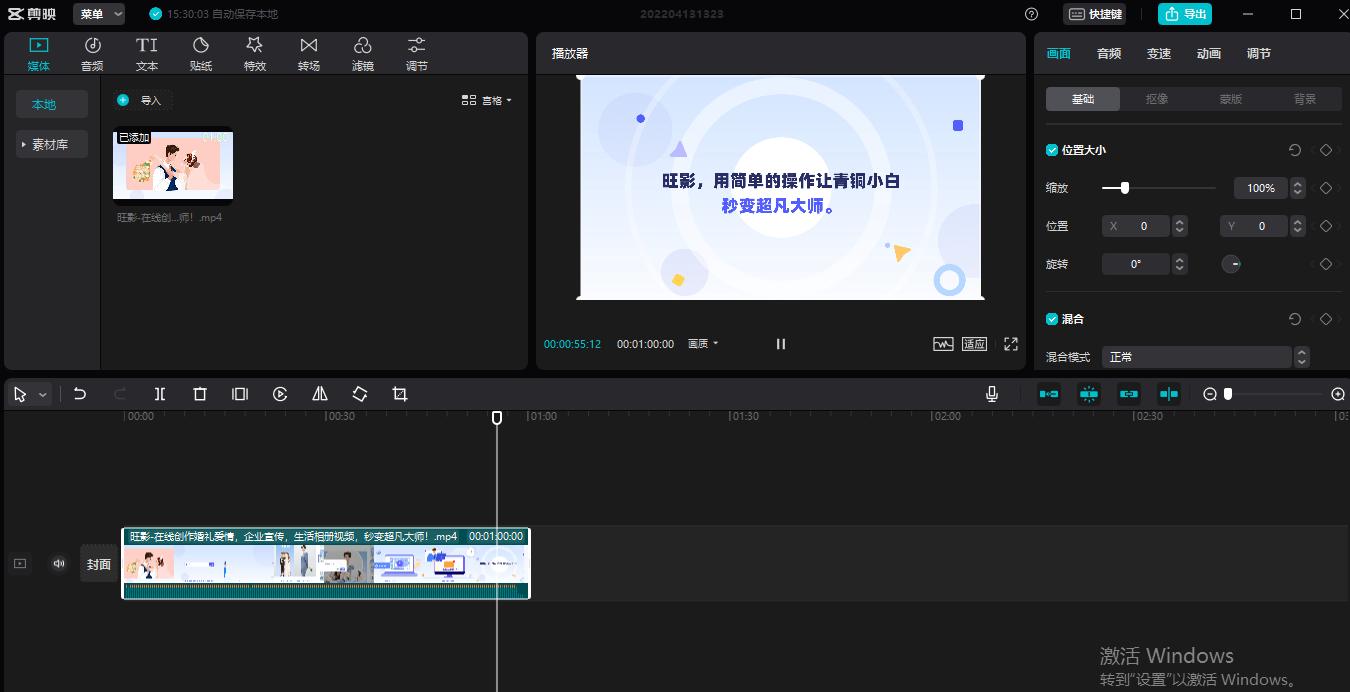Open the 抠像 sub-tab
Screen dimensions: 1350x692
click(x=1157, y=99)
